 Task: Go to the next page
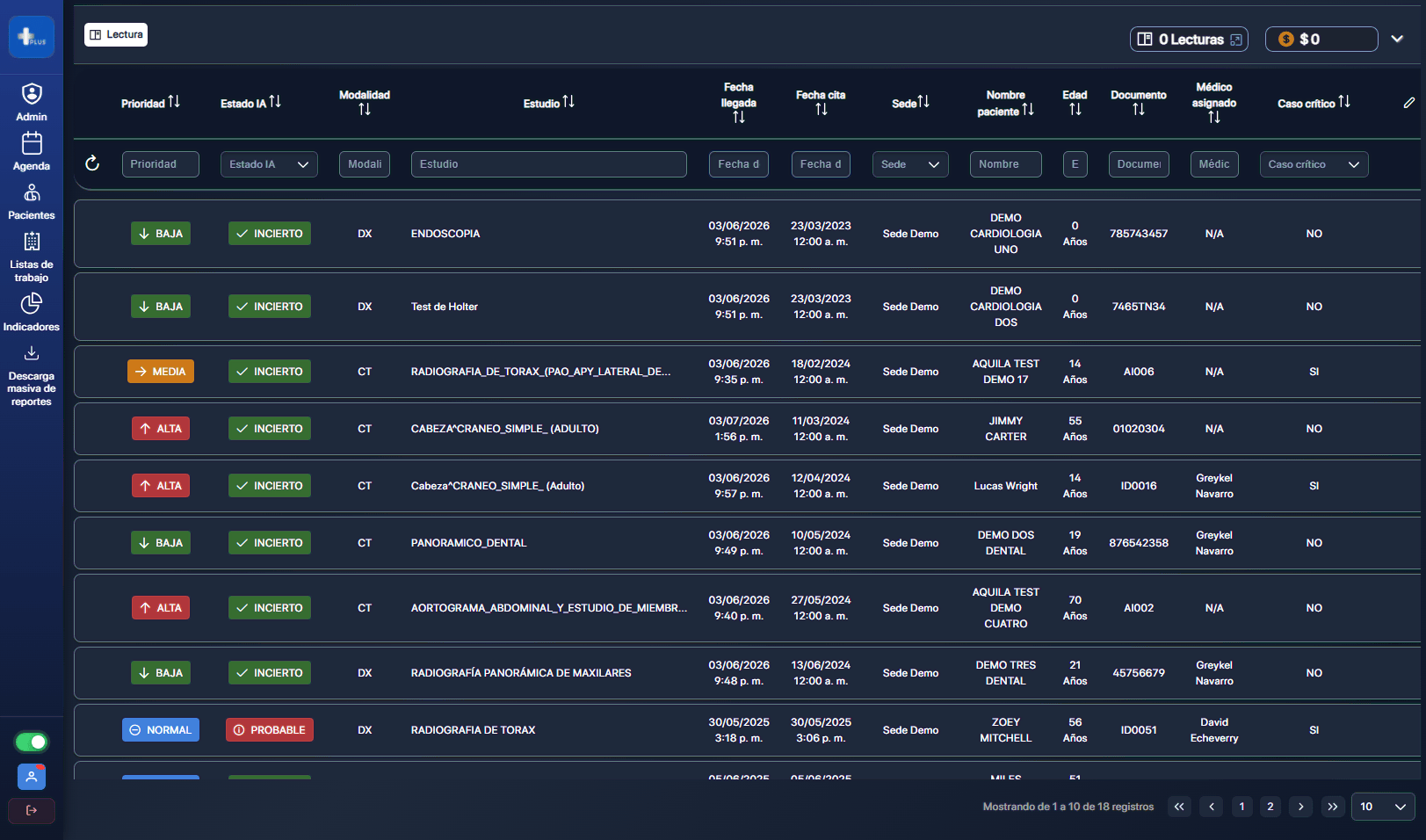(x=1301, y=807)
